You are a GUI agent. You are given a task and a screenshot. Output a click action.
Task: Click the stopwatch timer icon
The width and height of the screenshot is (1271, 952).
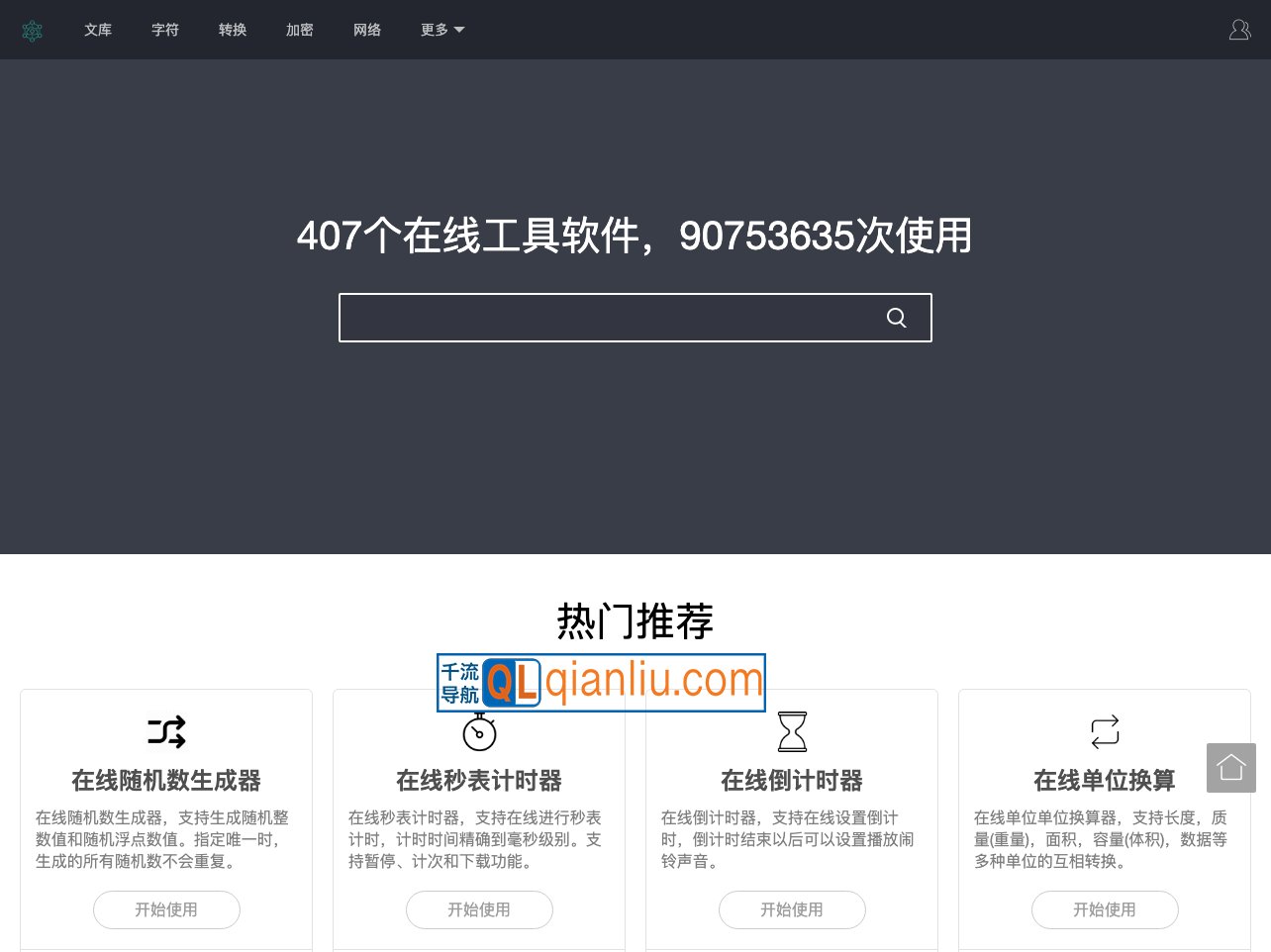(x=479, y=731)
